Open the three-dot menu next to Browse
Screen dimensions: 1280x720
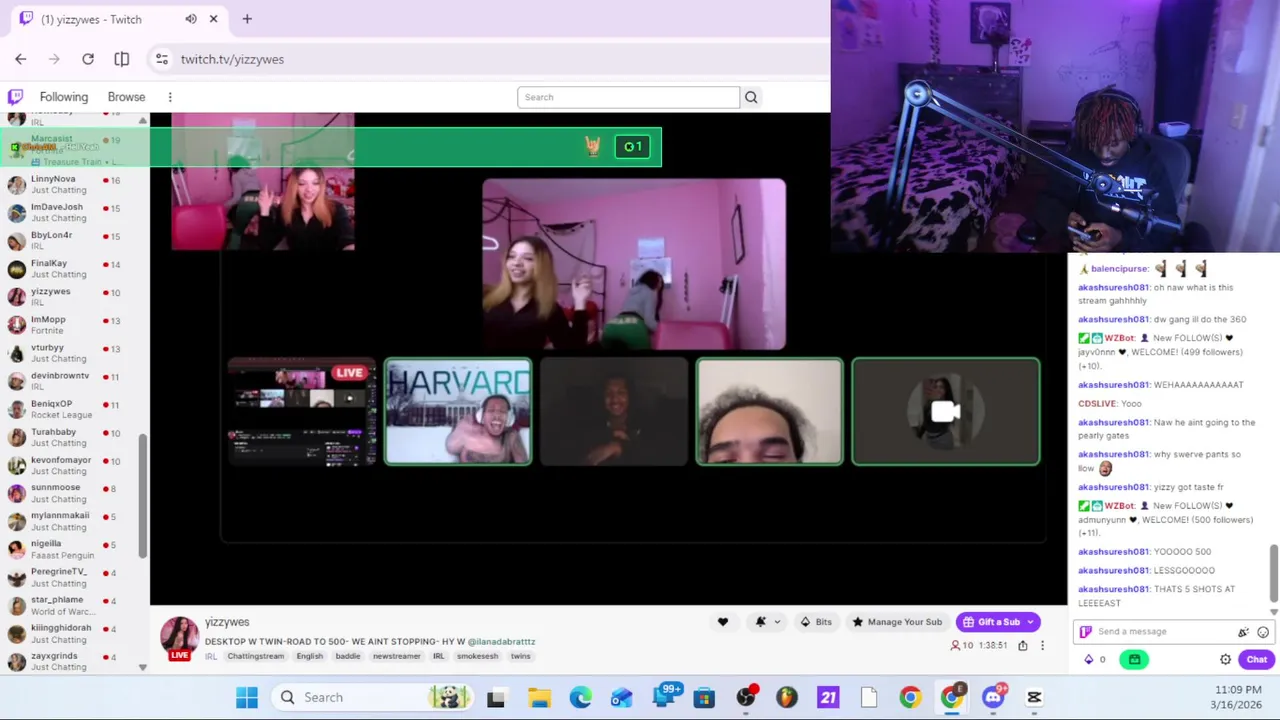pos(170,97)
